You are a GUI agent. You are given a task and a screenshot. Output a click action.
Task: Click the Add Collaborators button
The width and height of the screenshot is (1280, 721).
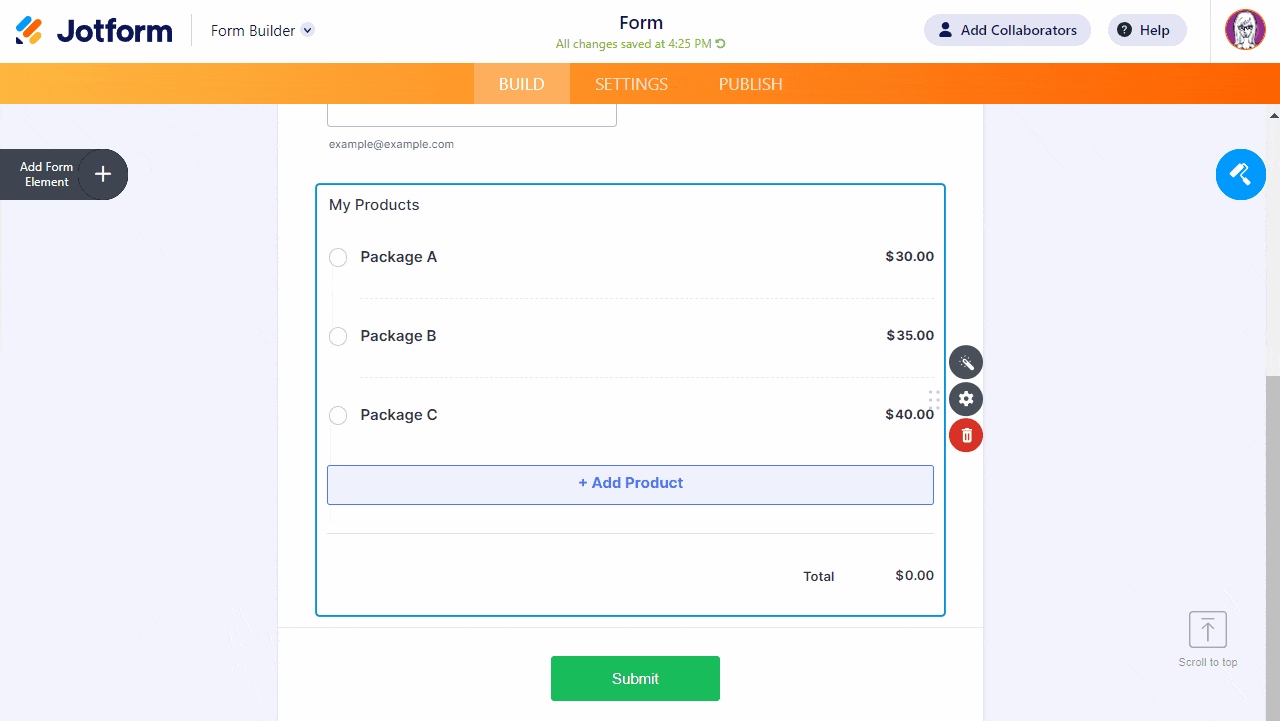[1007, 30]
